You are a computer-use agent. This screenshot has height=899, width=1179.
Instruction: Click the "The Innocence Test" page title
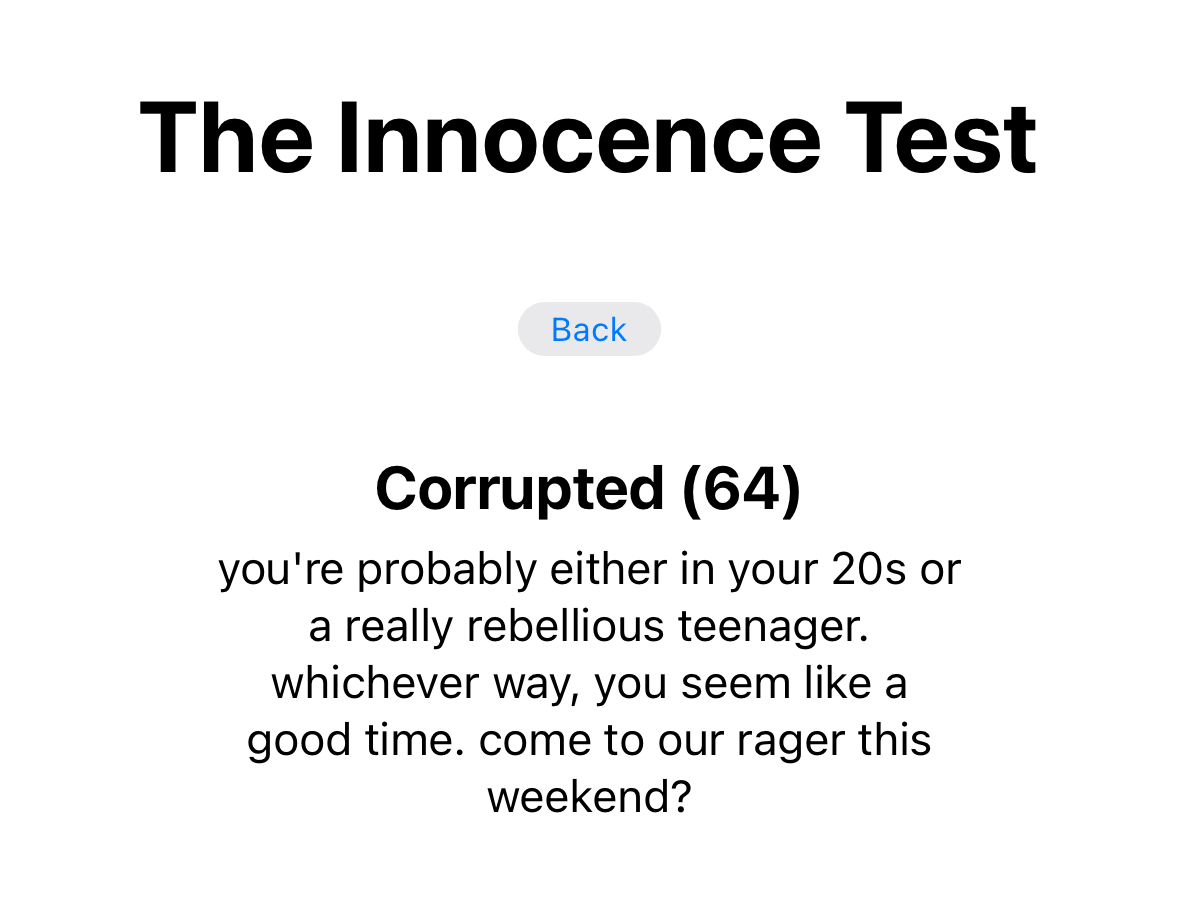point(588,139)
